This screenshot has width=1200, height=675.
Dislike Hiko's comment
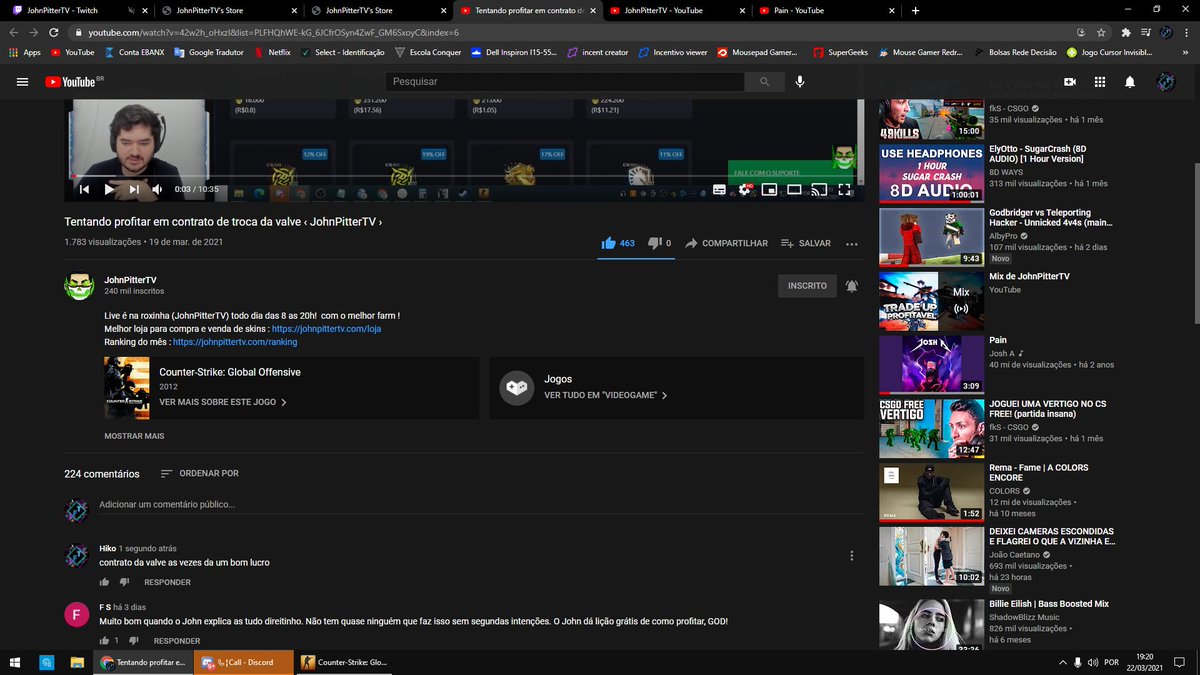coord(125,582)
